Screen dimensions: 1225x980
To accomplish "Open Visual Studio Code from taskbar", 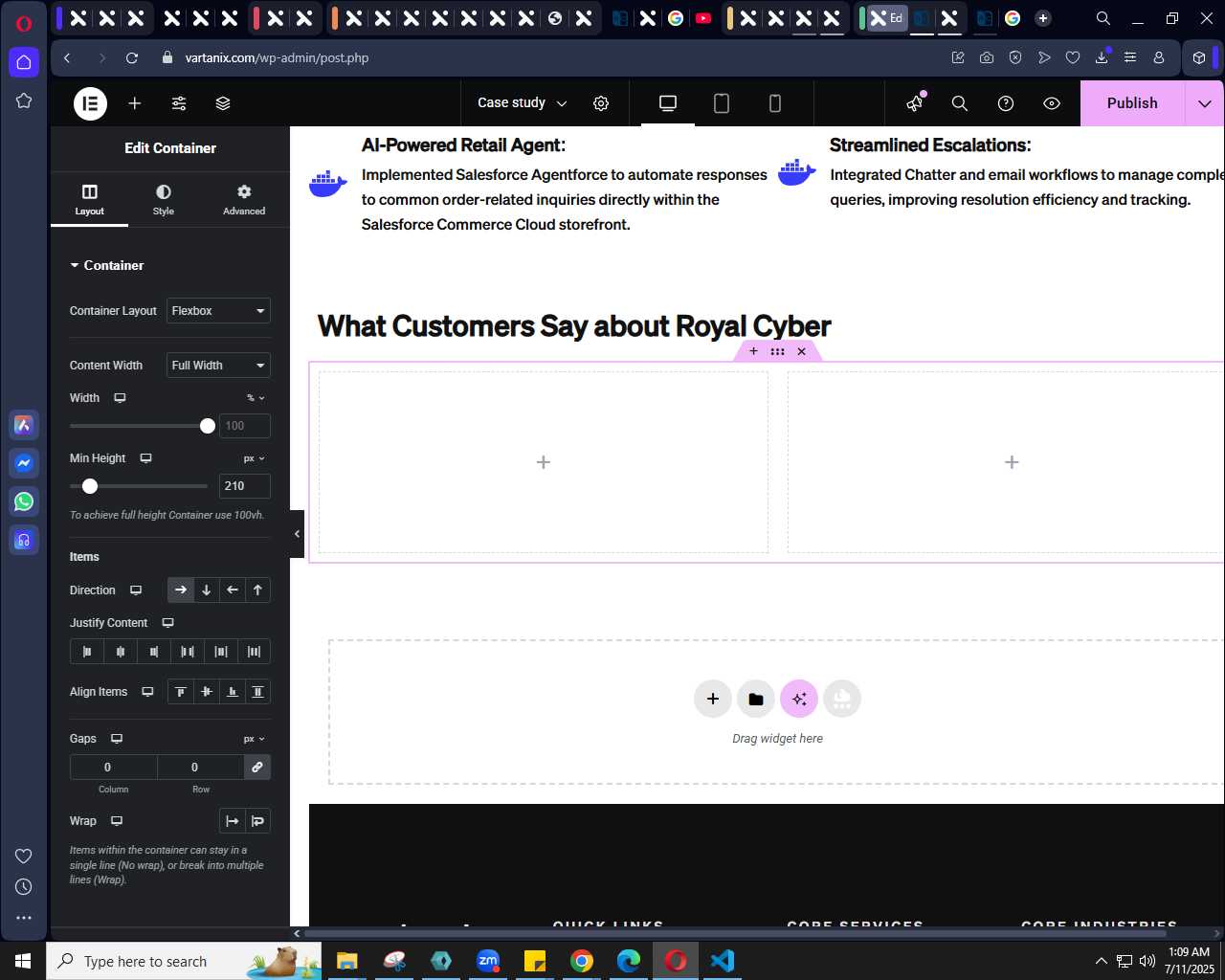I will click(x=723, y=961).
